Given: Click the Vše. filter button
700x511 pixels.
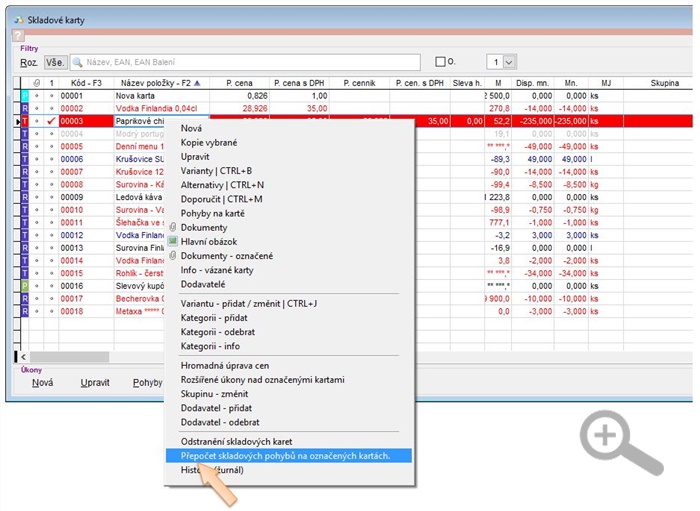Looking at the screenshot, I should point(55,62).
